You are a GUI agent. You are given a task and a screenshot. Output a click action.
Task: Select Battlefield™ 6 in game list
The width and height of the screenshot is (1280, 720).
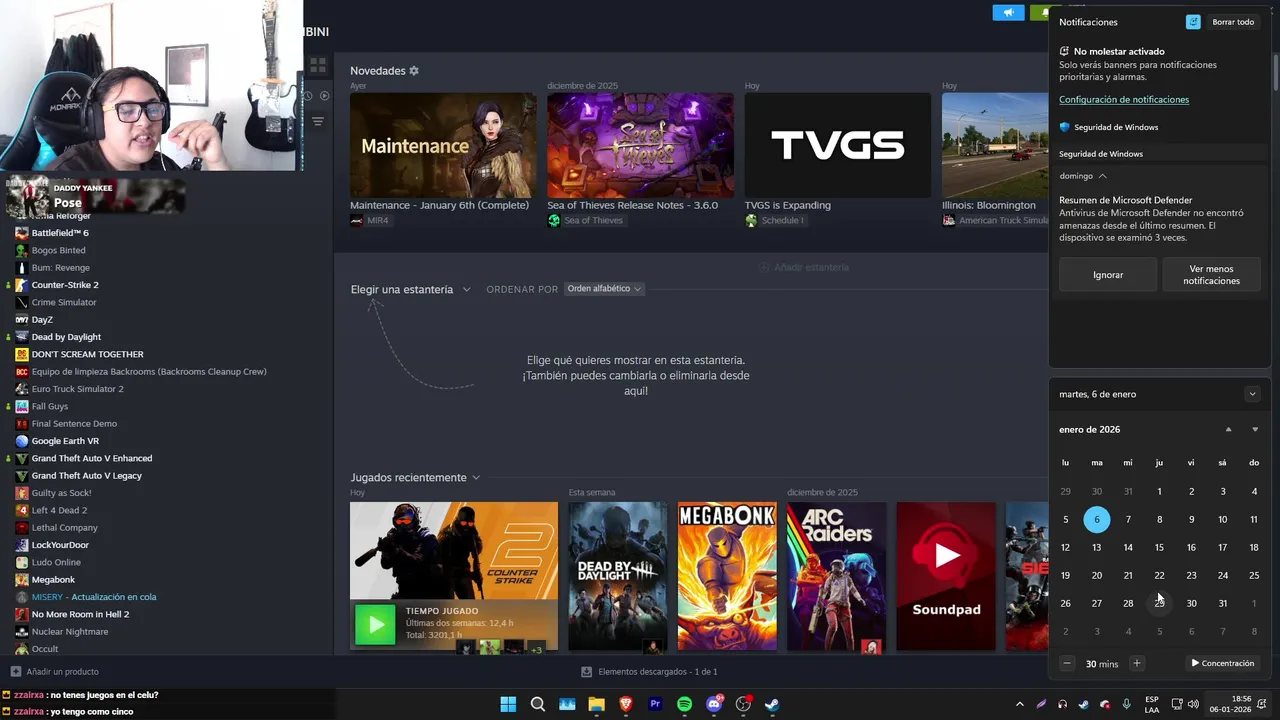[60, 233]
